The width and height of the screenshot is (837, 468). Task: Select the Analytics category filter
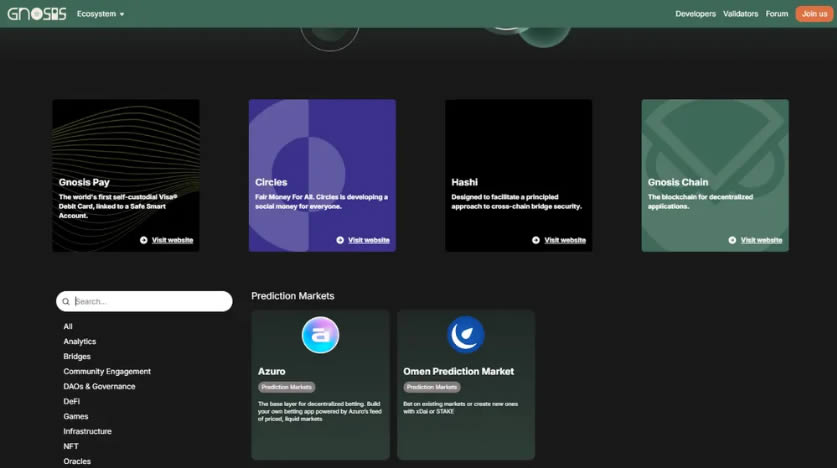[x=80, y=342]
